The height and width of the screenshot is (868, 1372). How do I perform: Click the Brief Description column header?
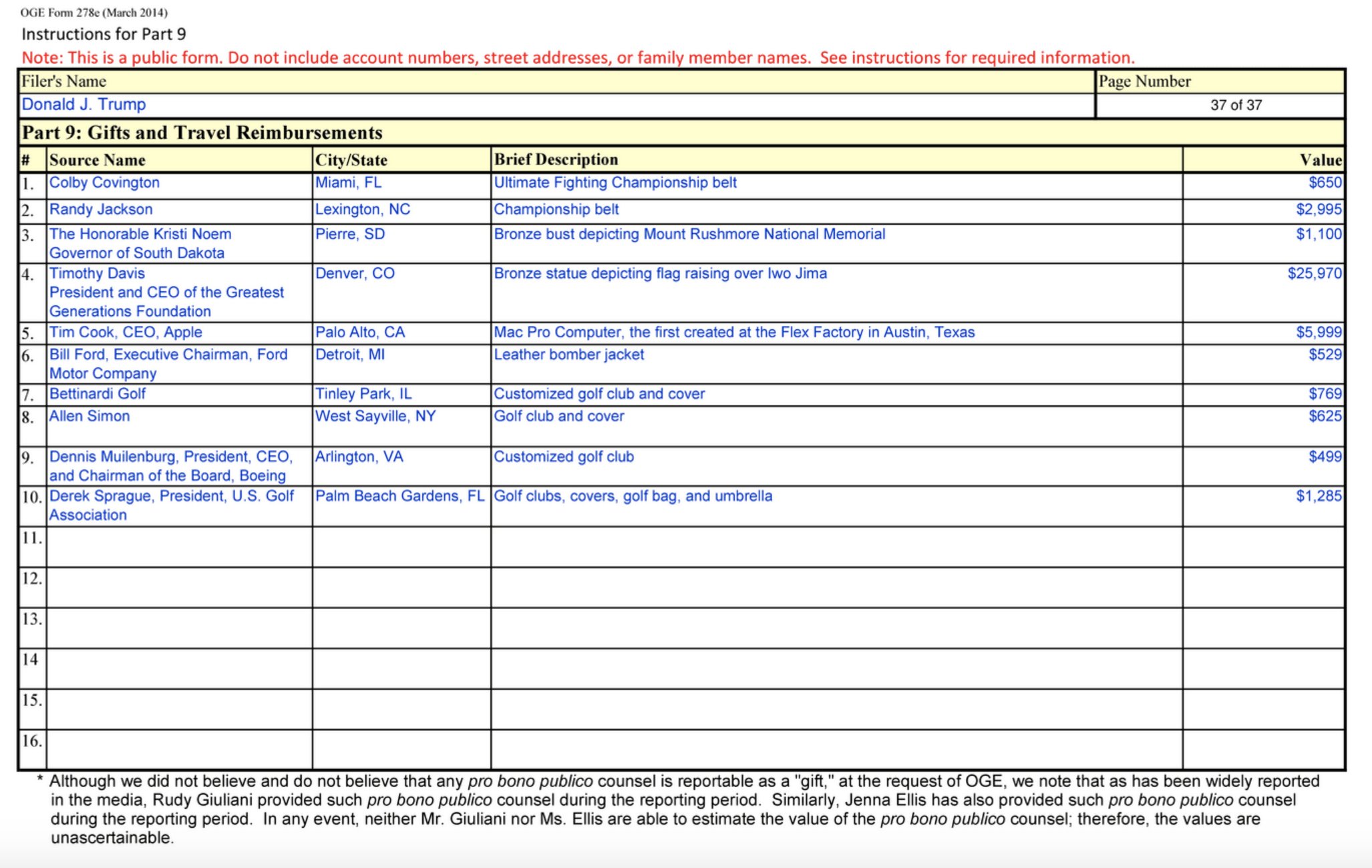pos(556,160)
